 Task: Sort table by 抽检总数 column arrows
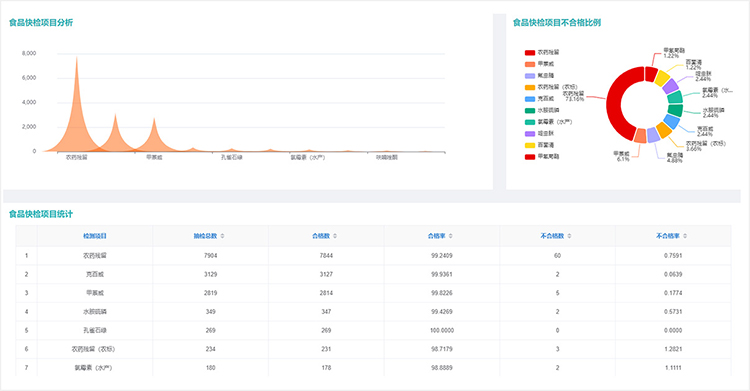pyautogui.click(x=222, y=236)
